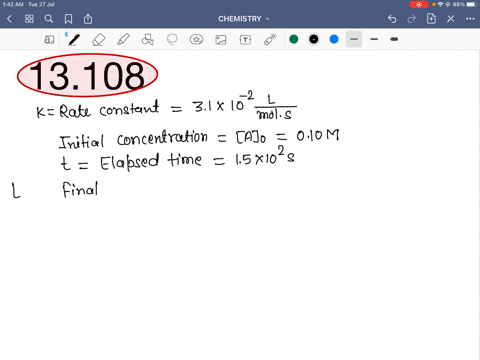The height and width of the screenshot is (360, 480).
Task: Open the CHEMISTRY notebook title dropdown
Action: pos(244,19)
